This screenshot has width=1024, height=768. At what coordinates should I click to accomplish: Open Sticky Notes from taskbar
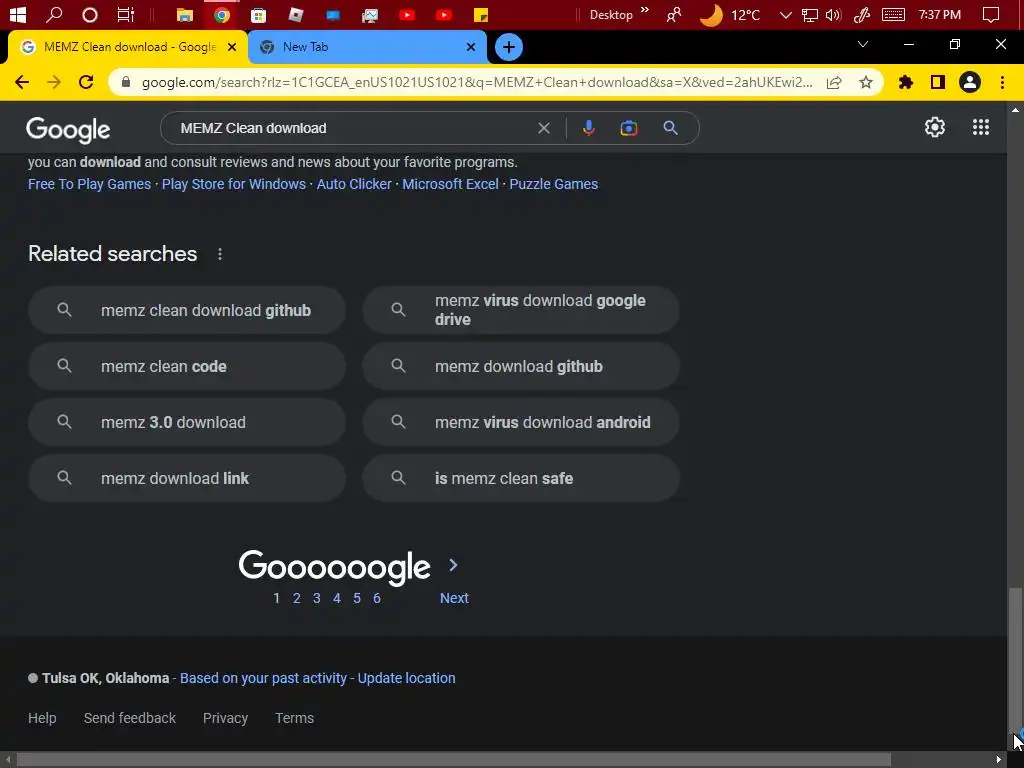coord(481,14)
